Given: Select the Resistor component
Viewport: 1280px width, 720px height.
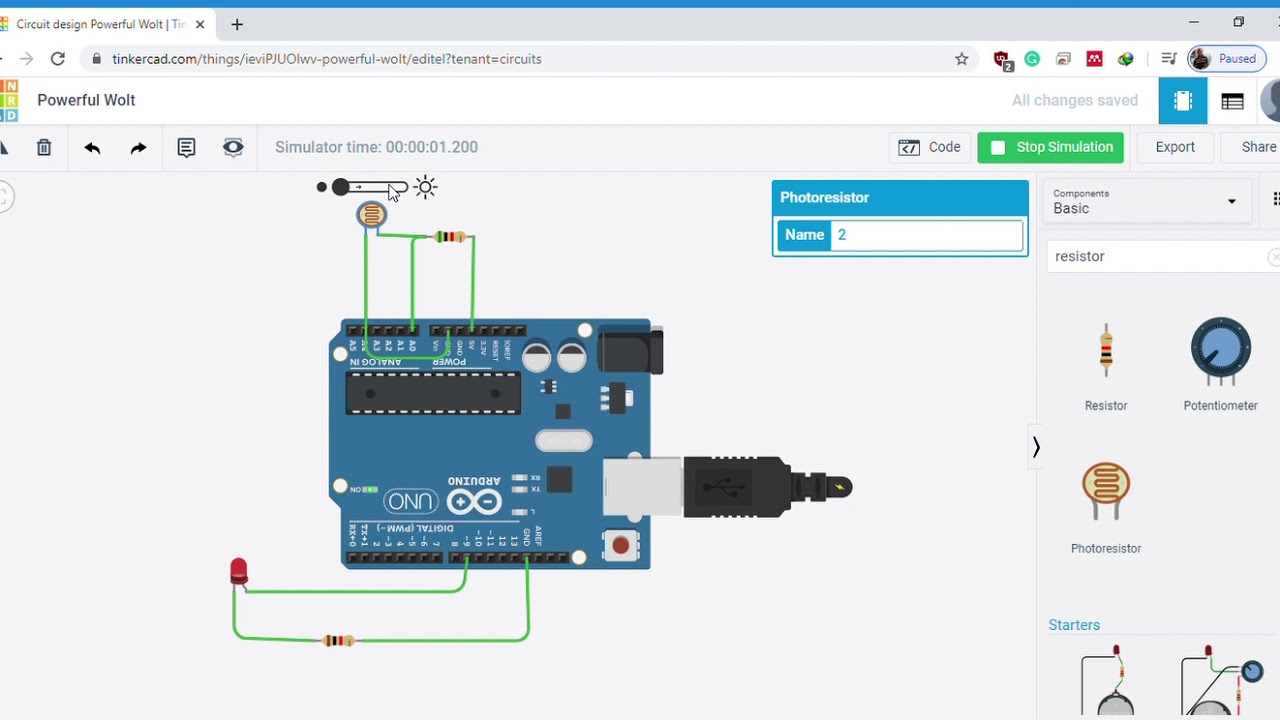Looking at the screenshot, I should [1106, 365].
